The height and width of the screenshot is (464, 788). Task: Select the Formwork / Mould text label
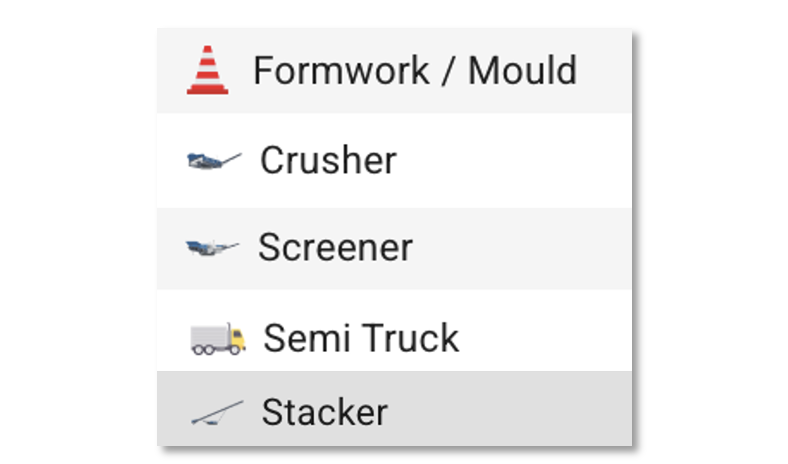tap(414, 71)
